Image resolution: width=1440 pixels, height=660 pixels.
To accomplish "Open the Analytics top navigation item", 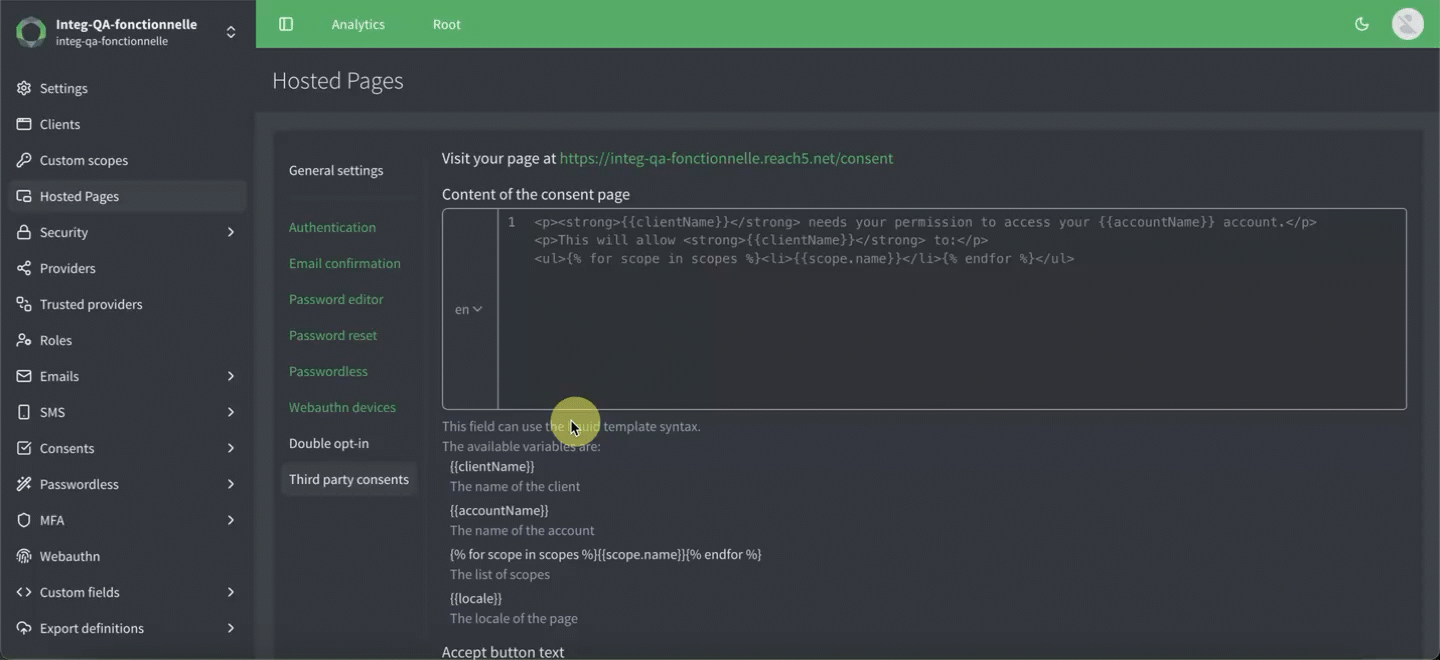I will pos(358,24).
